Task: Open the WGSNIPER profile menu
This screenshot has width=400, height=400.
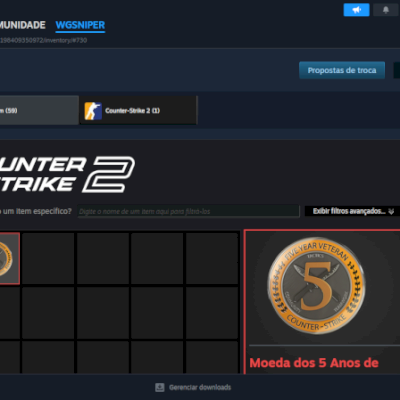Action: click(x=80, y=25)
